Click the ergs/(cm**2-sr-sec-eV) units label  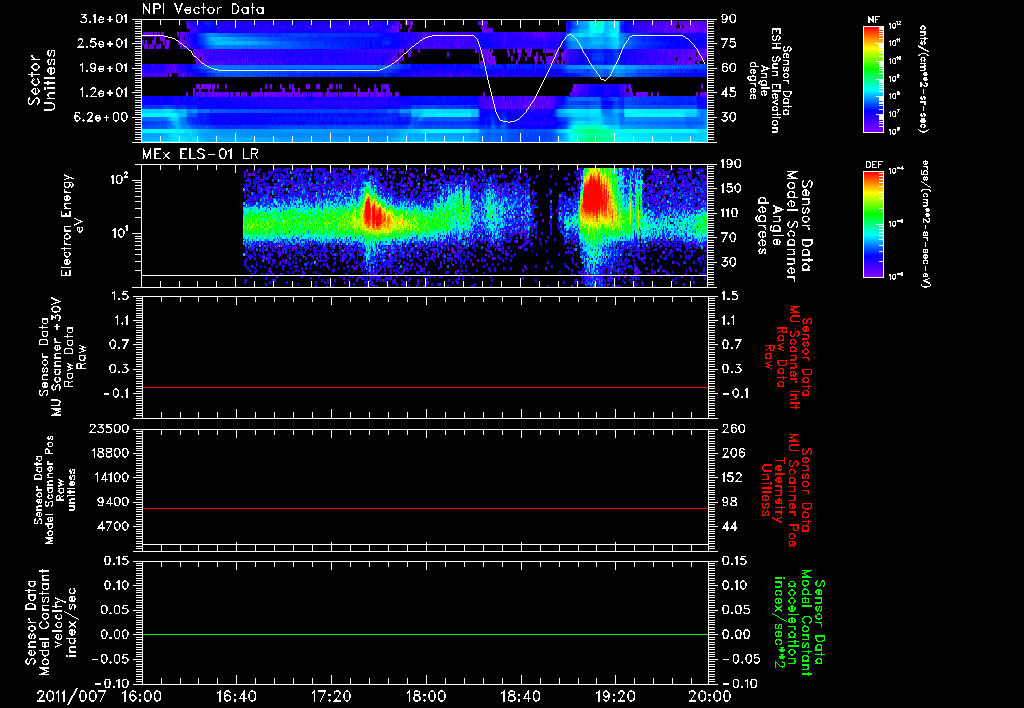[x=925, y=223]
